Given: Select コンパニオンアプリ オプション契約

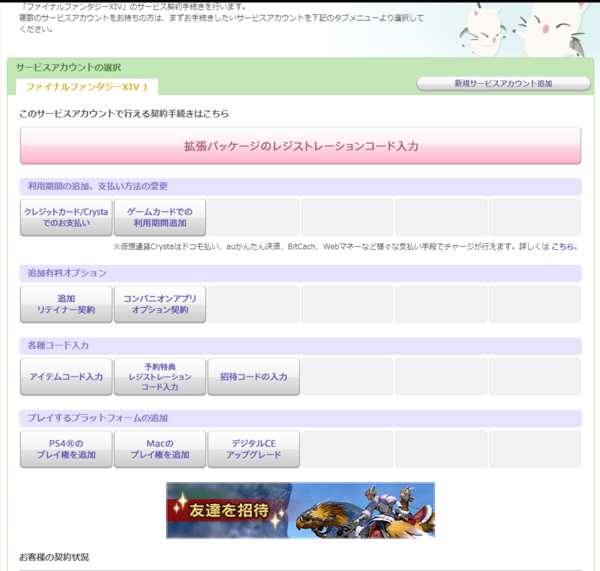Looking at the screenshot, I should click(x=160, y=304).
